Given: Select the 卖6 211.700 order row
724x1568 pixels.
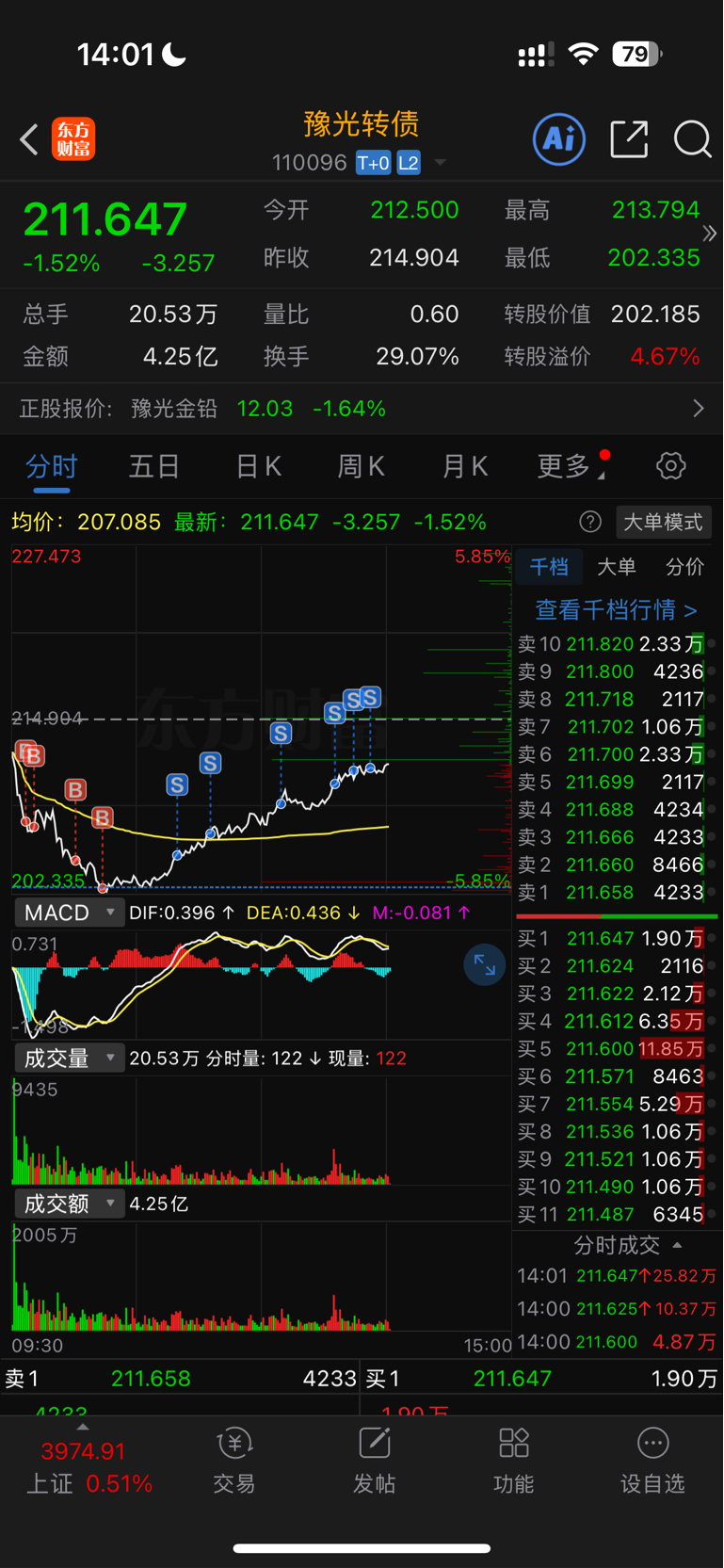Looking at the screenshot, I should (617, 754).
